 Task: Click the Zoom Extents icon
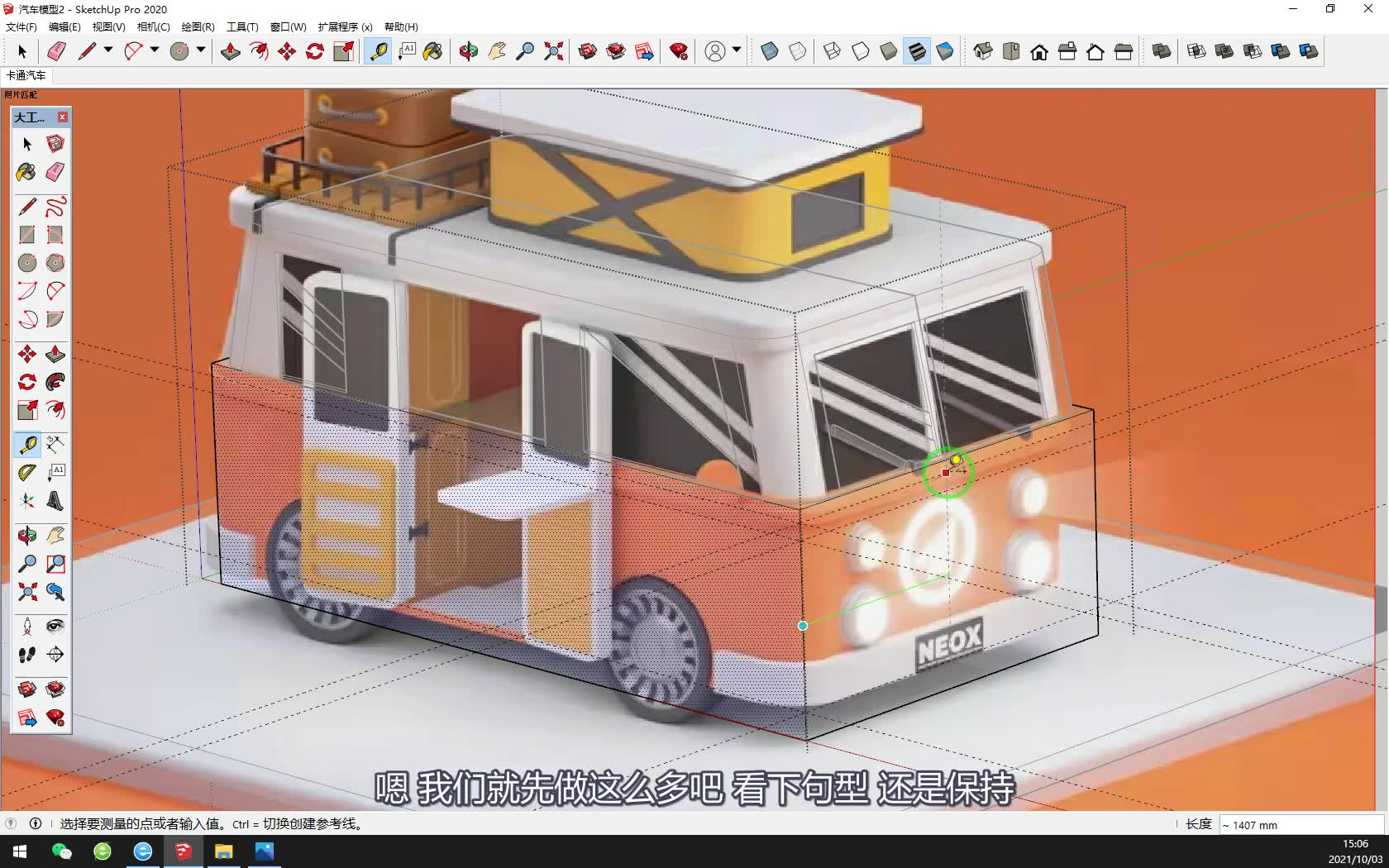coord(553,51)
